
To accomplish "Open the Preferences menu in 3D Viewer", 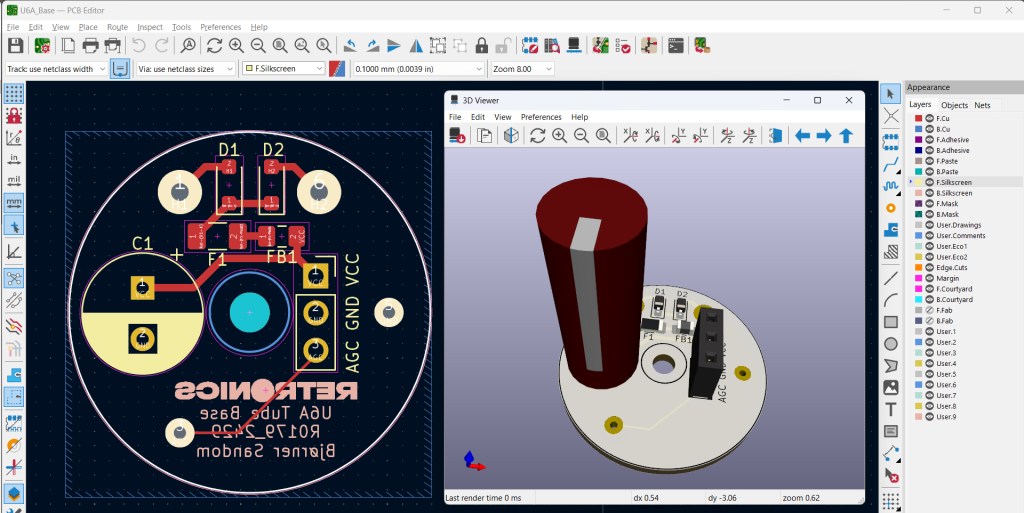I will click(x=541, y=117).
